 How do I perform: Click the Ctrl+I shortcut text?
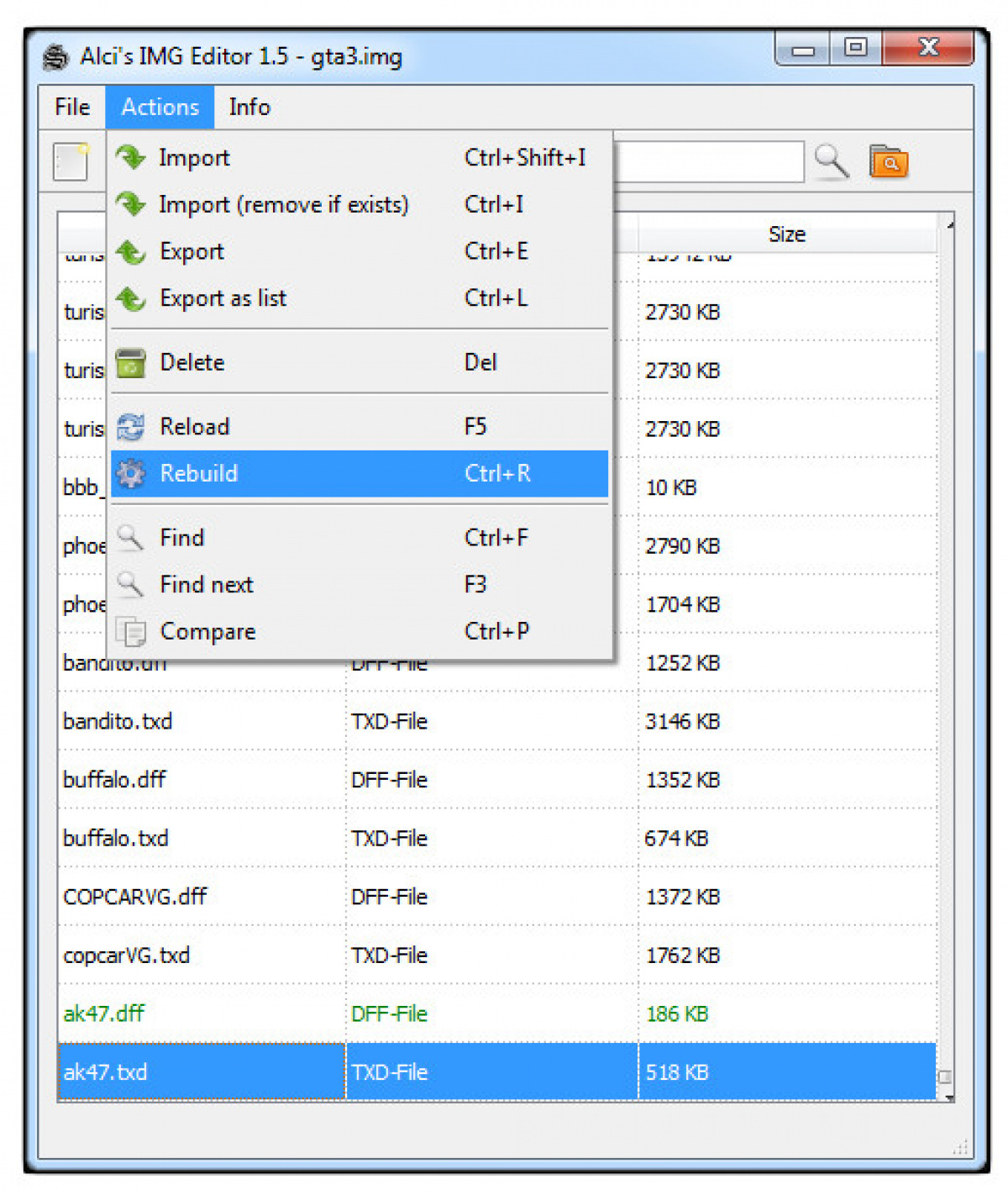pos(494,204)
